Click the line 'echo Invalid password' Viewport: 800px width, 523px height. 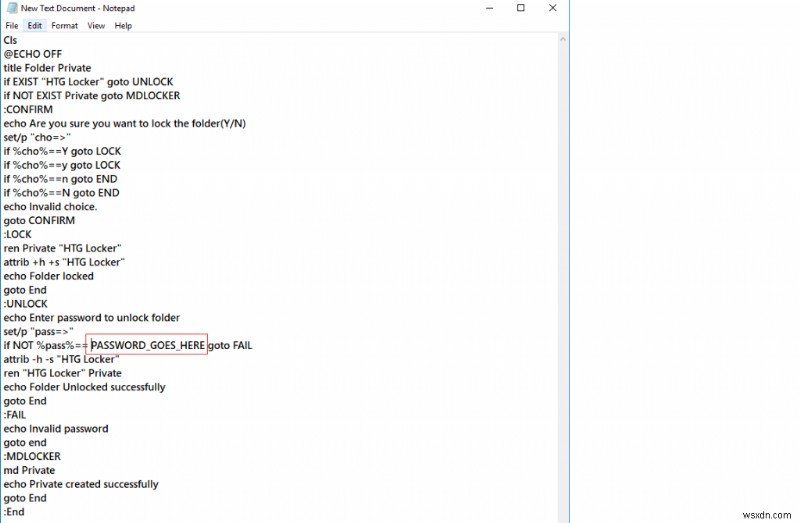[x=56, y=429]
